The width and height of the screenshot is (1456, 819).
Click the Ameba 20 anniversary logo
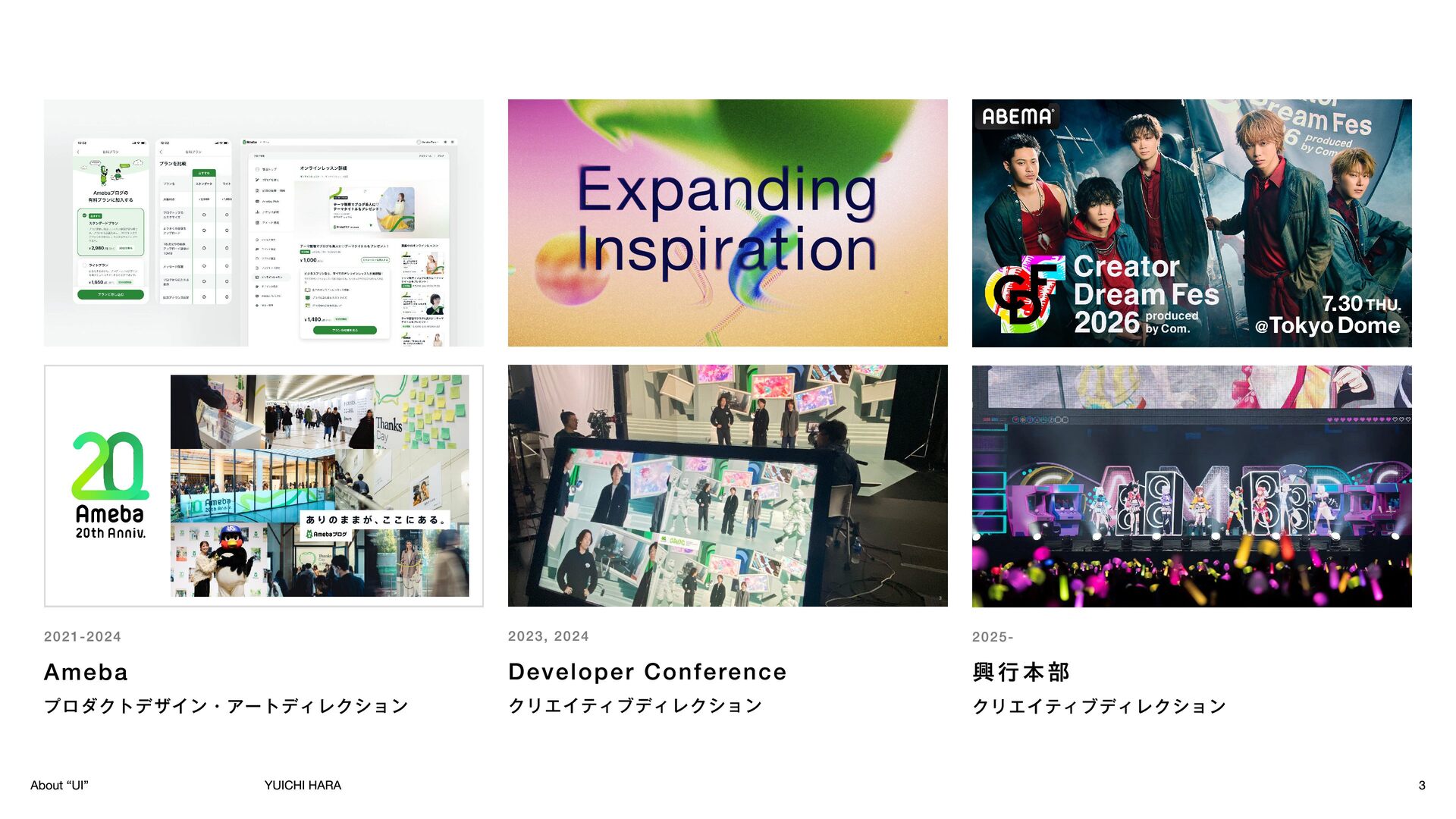tap(111, 485)
